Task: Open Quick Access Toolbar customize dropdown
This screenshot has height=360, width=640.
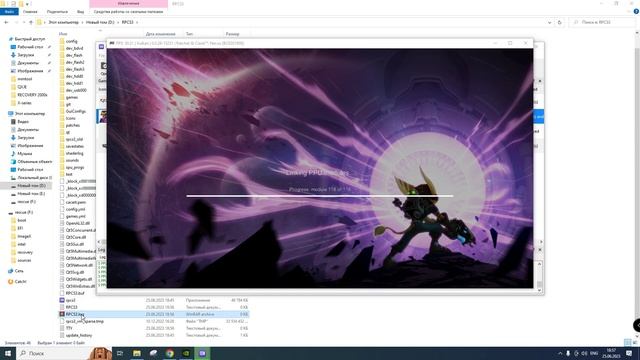Action: (28, 4)
